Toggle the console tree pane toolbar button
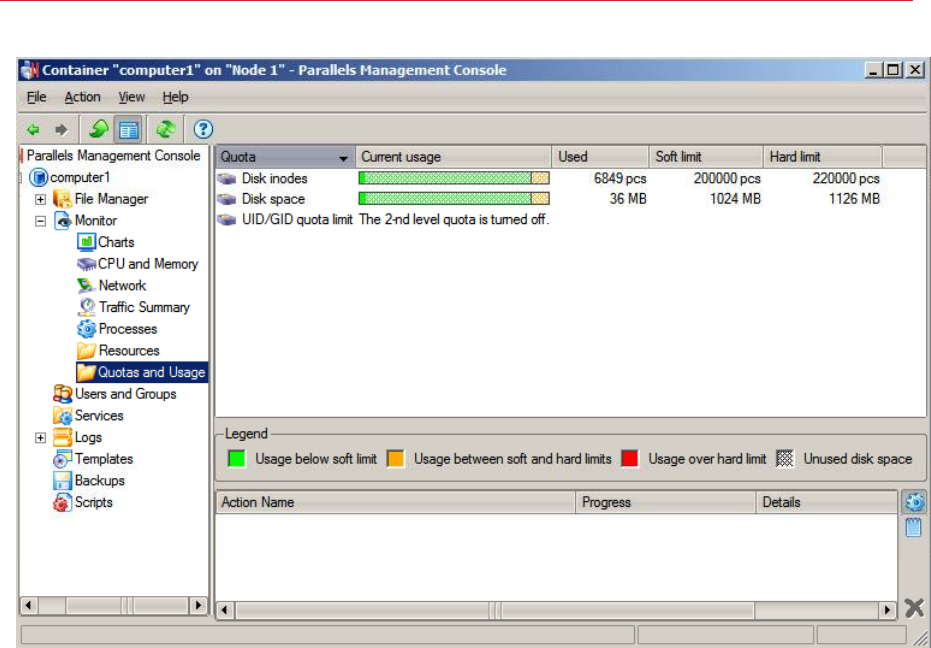This screenshot has width=931, height=648. (x=128, y=129)
